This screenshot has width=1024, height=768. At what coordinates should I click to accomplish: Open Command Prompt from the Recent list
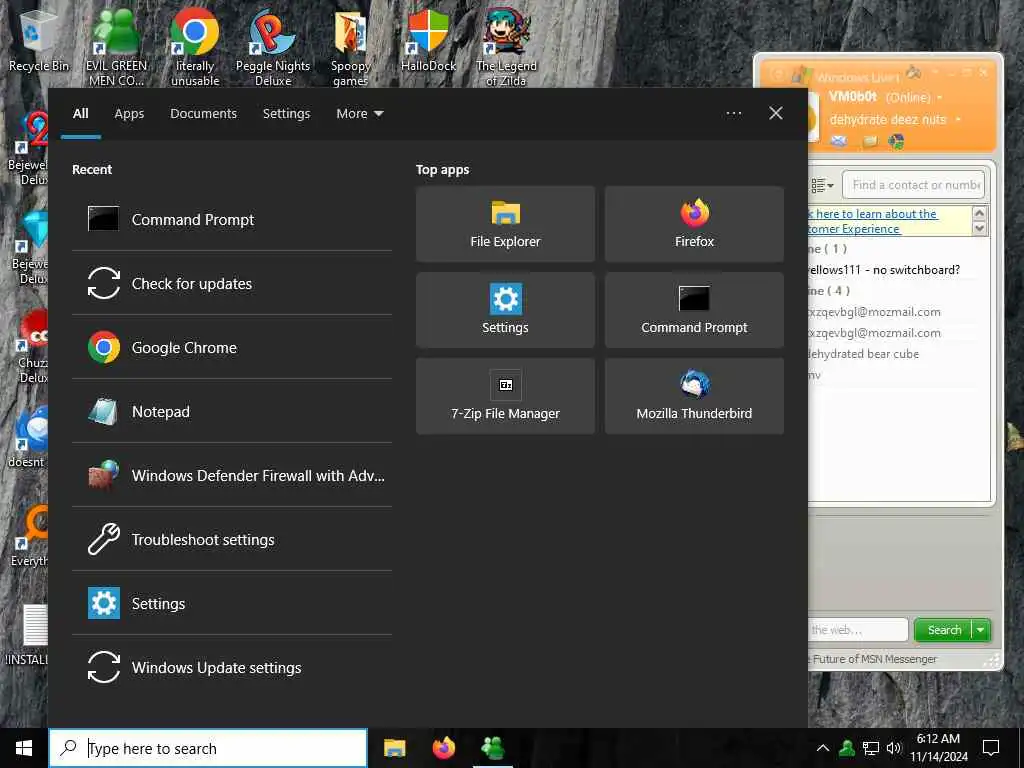point(231,219)
